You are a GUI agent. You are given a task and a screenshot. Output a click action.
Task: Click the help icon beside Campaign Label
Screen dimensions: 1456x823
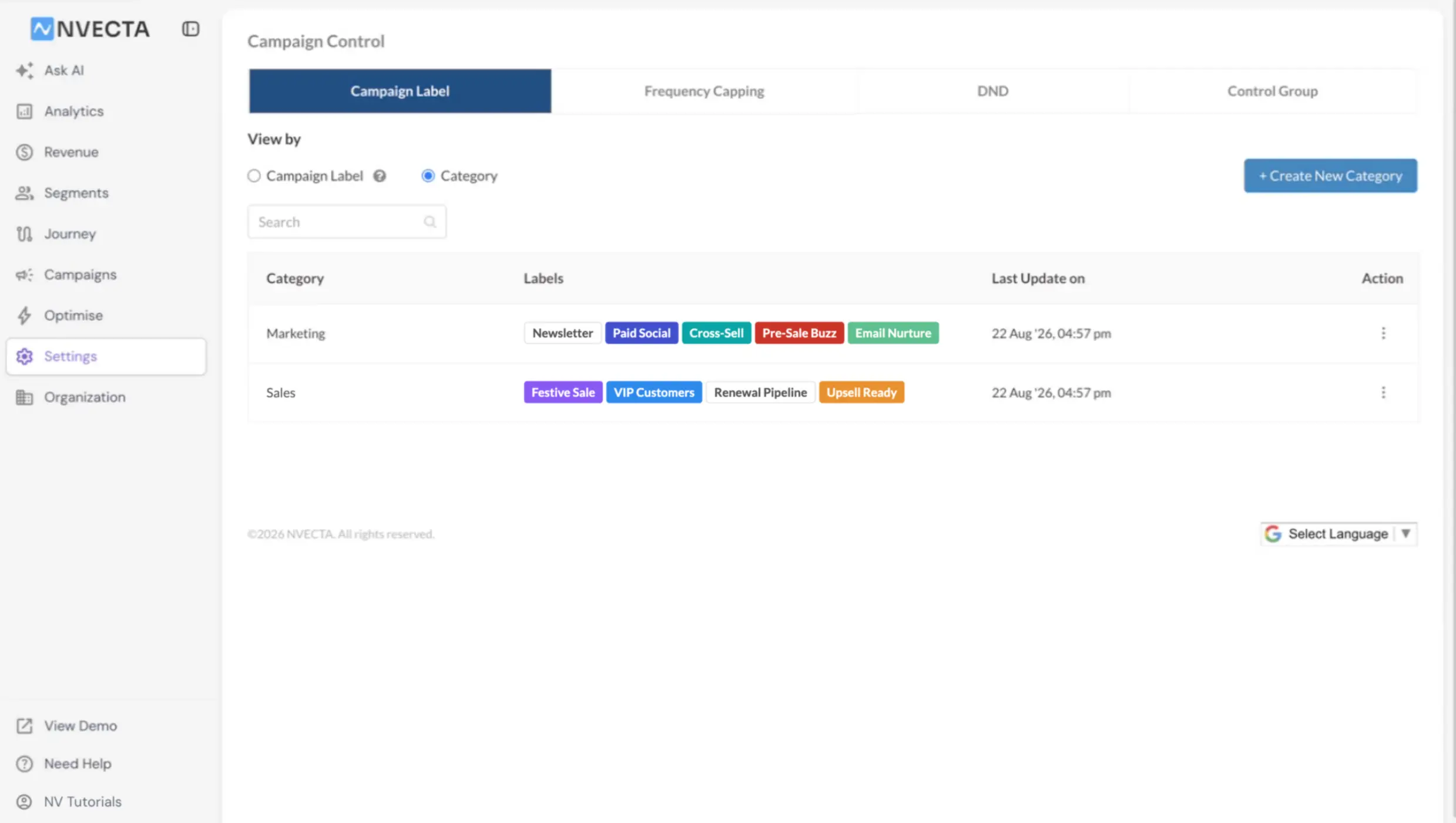(380, 176)
